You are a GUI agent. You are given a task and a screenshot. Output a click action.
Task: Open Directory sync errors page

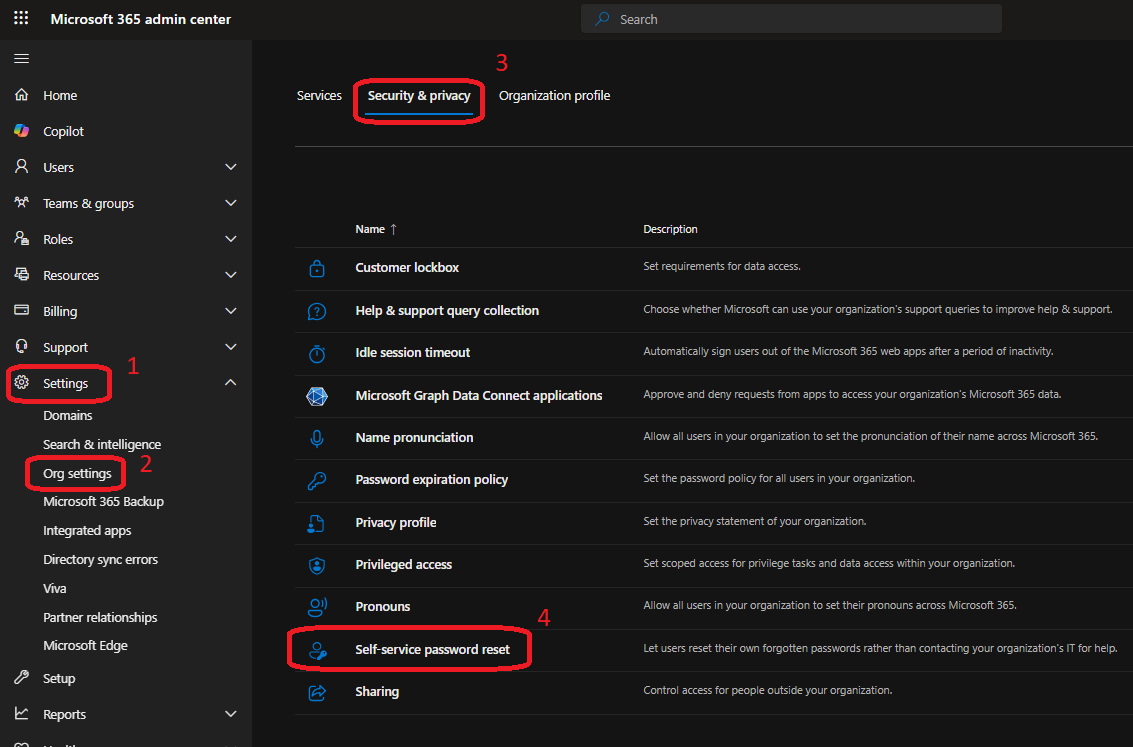click(x=100, y=559)
